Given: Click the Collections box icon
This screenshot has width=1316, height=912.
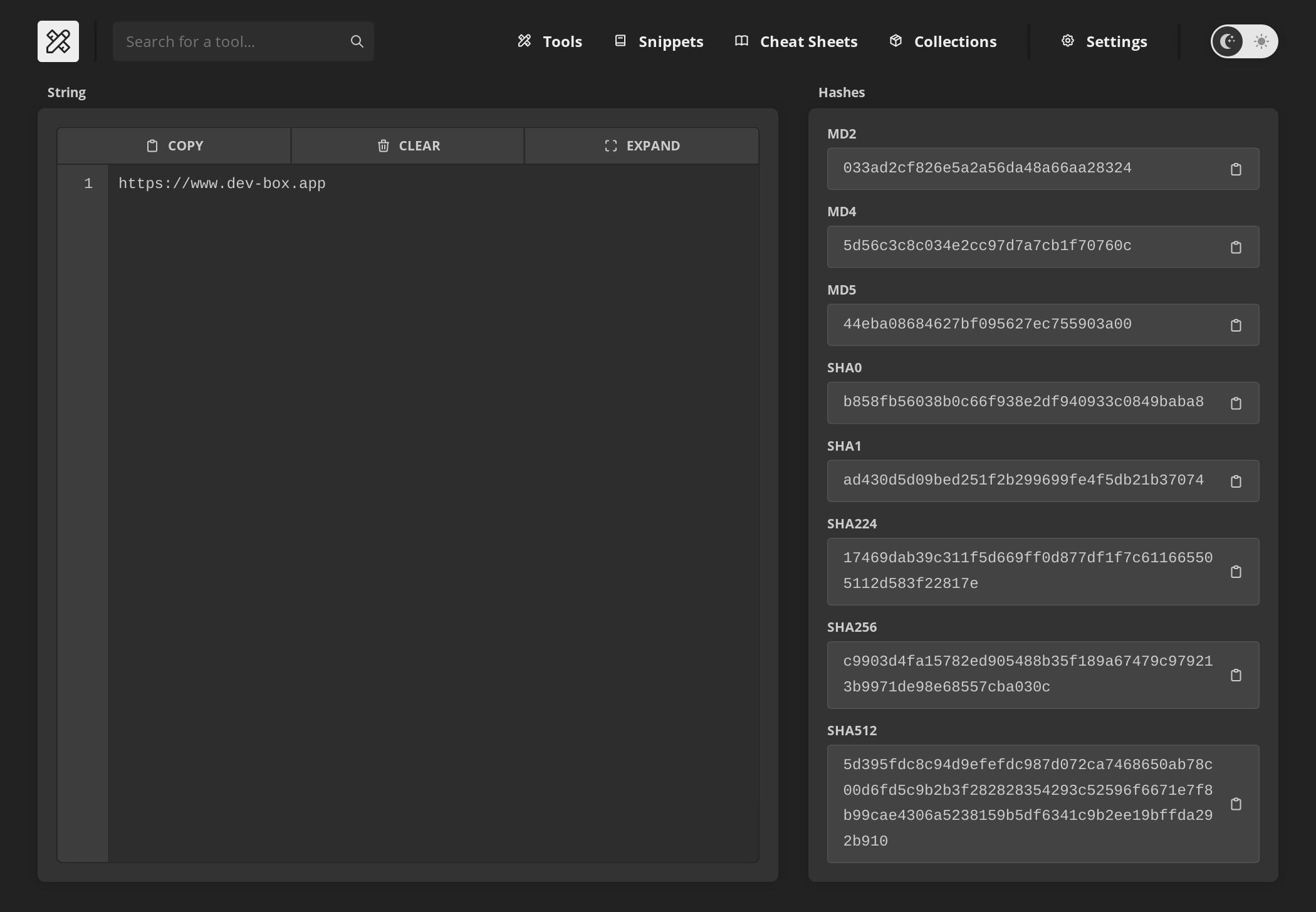Looking at the screenshot, I should [896, 41].
